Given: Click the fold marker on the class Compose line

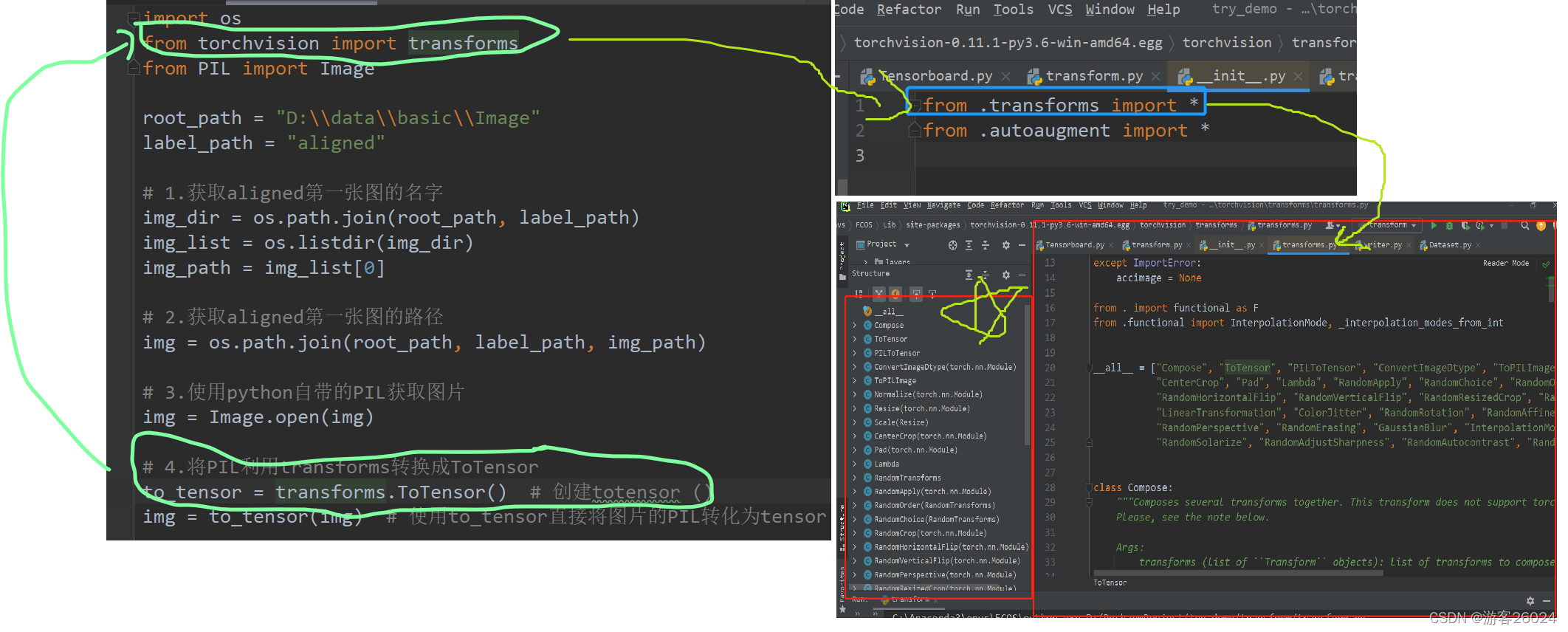Looking at the screenshot, I should [x=1089, y=488].
